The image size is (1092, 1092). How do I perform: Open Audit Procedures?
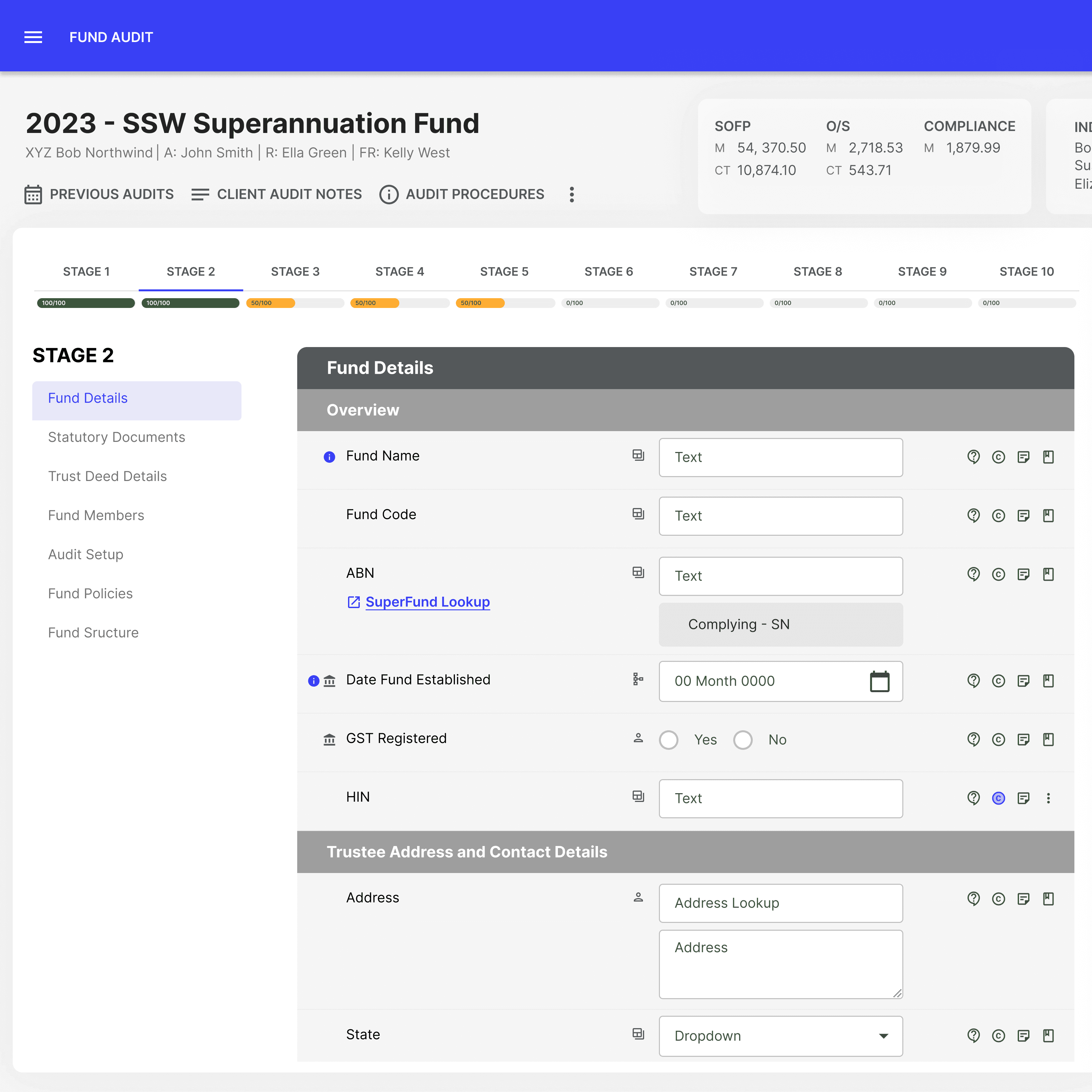462,195
